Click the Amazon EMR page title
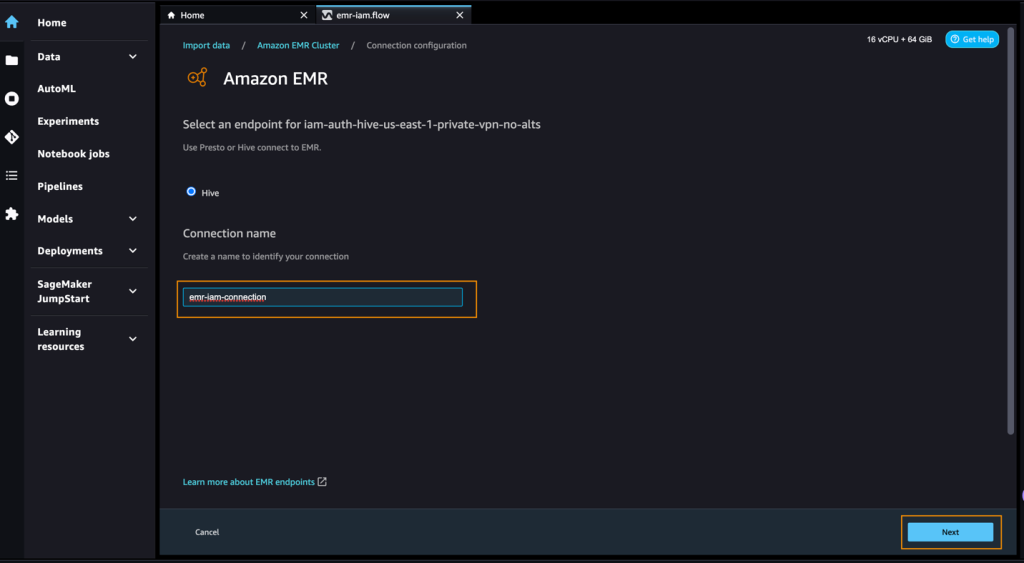 [276, 78]
